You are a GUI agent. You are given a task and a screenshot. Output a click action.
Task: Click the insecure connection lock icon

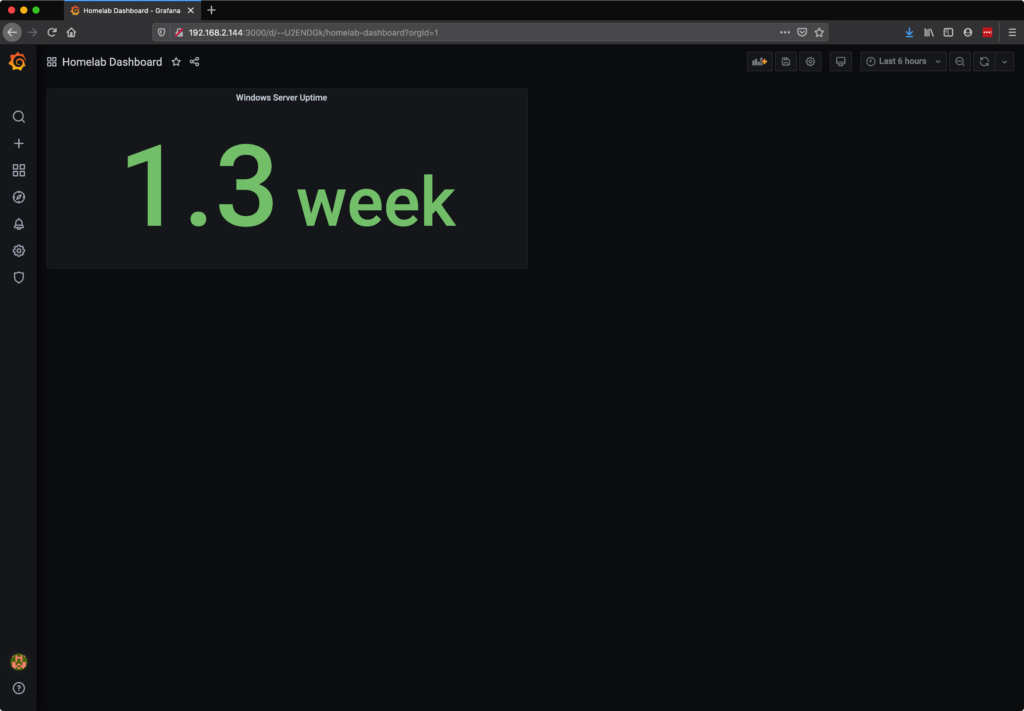point(179,32)
